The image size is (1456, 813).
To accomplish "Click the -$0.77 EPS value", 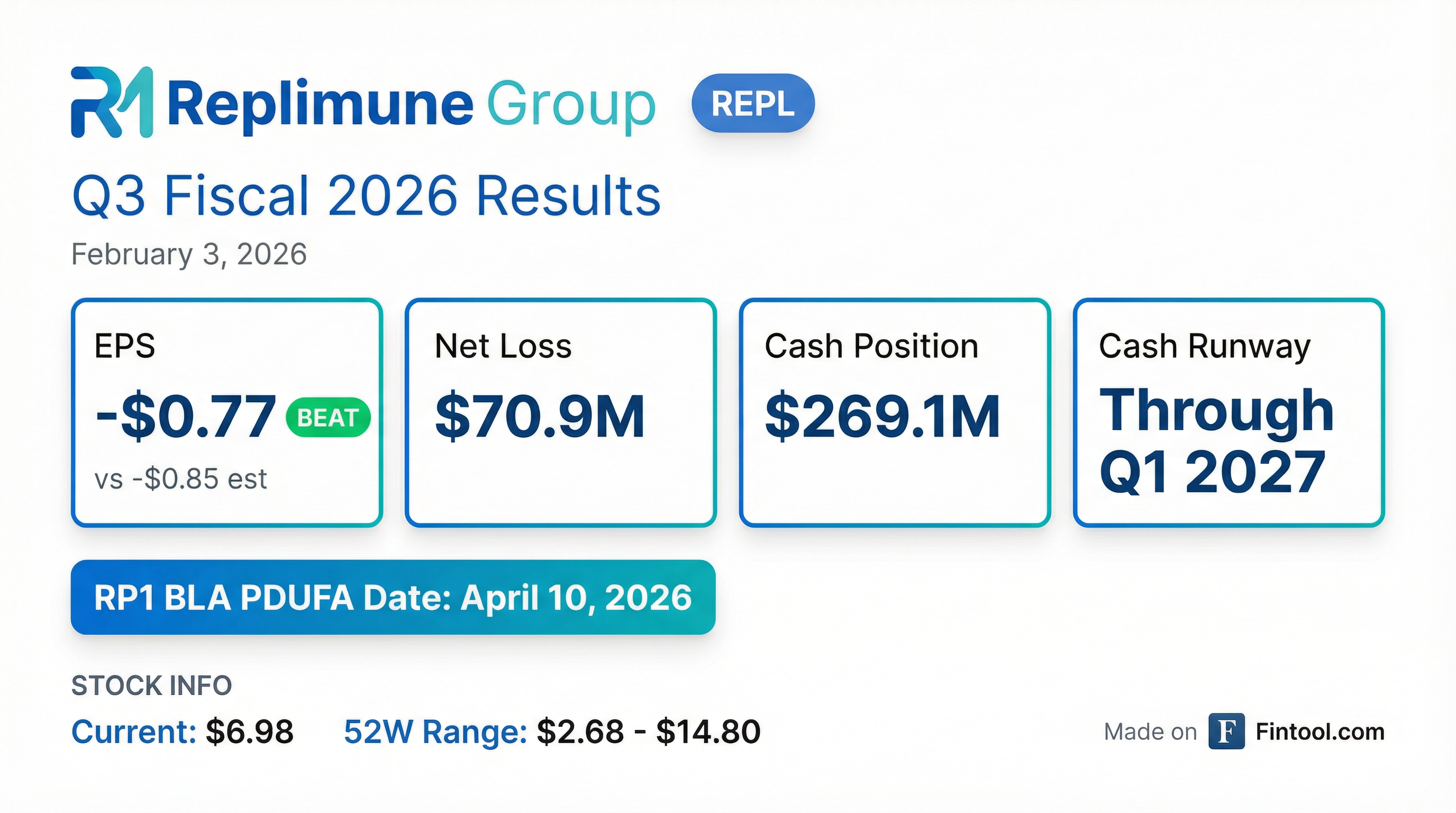I will [x=186, y=417].
